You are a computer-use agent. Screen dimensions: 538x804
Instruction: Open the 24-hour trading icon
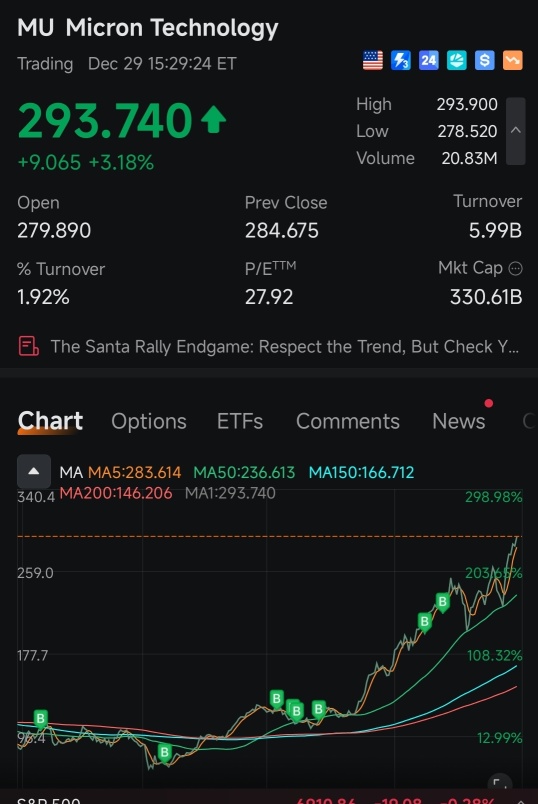(429, 61)
